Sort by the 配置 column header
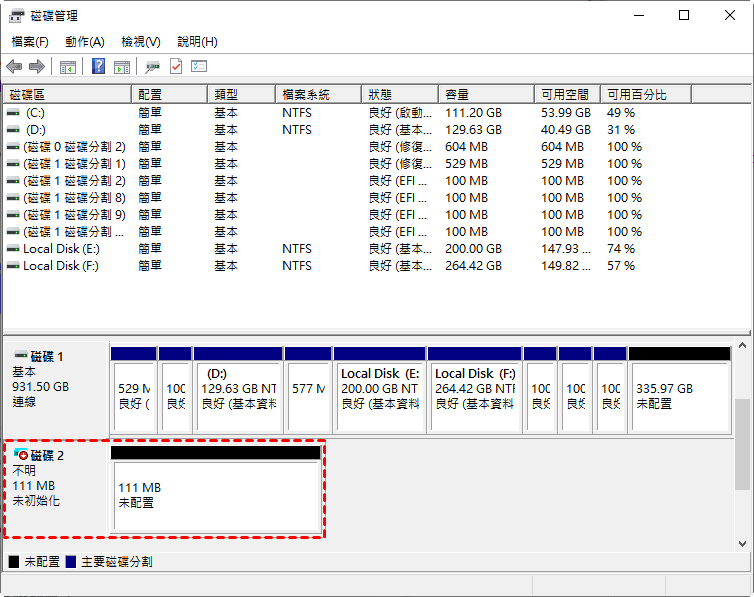Image resolution: width=754 pixels, height=597 pixels. [170, 95]
